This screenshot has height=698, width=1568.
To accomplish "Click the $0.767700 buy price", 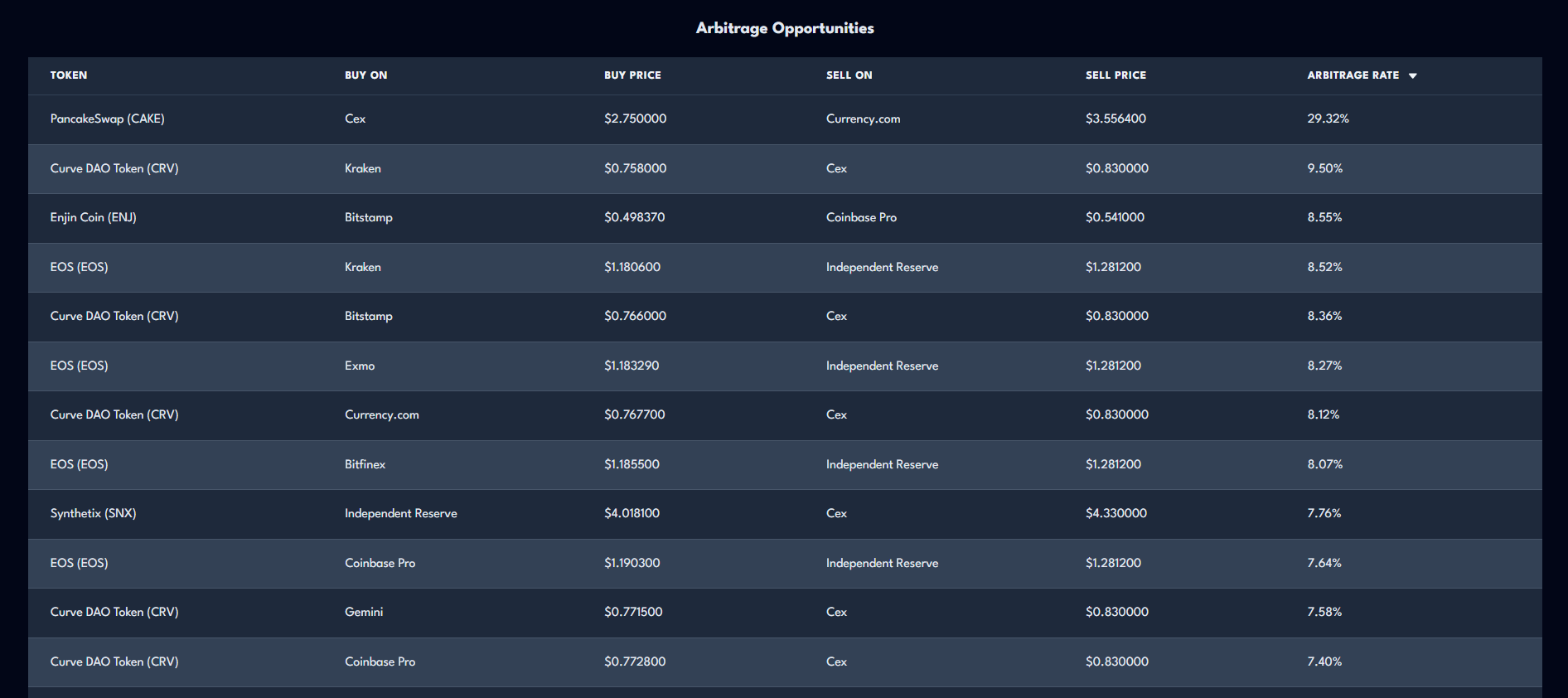I will [635, 414].
